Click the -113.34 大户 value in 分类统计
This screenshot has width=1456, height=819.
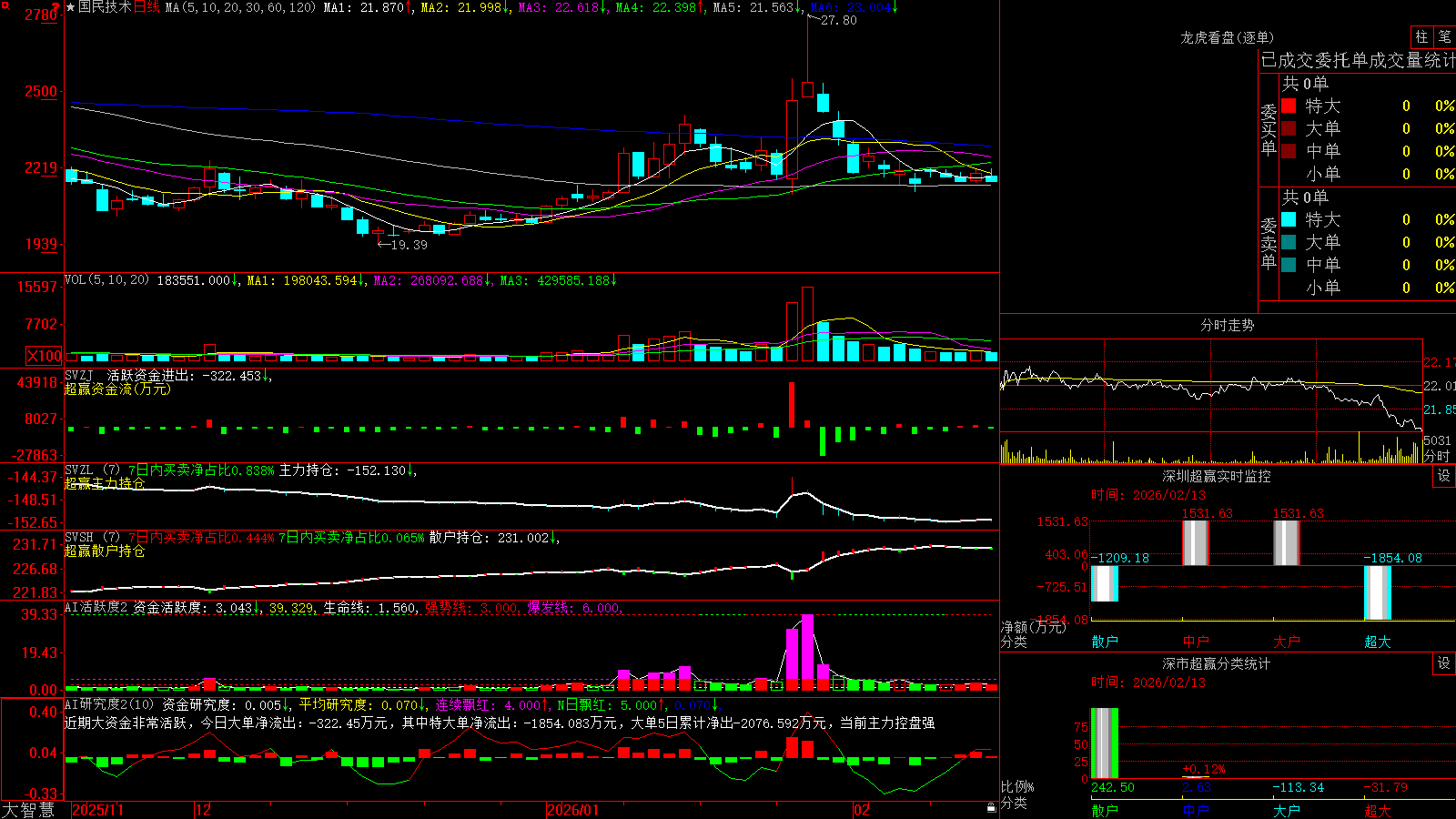tap(1299, 787)
